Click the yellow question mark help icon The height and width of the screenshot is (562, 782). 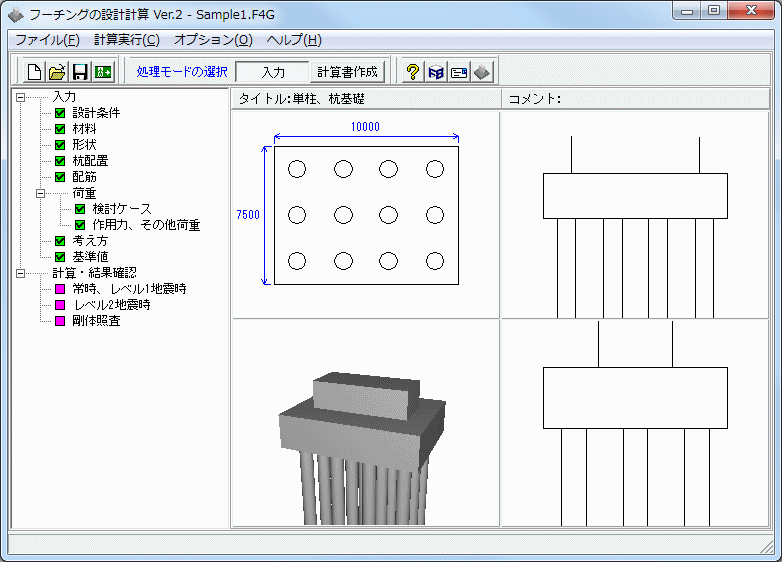pyautogui.click(x=412, y=72)
